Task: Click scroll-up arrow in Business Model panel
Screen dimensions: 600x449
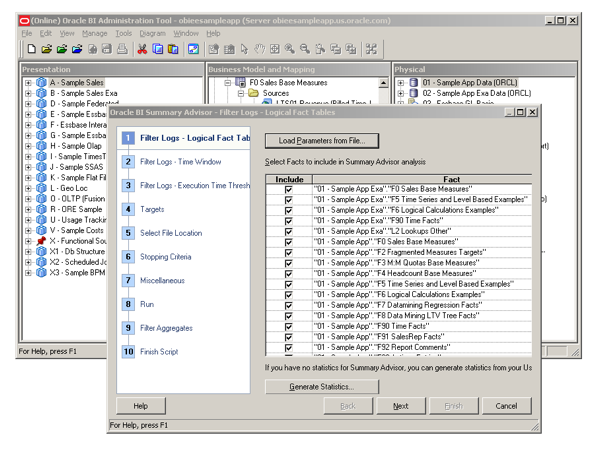Action: click(x=383, y=83)
